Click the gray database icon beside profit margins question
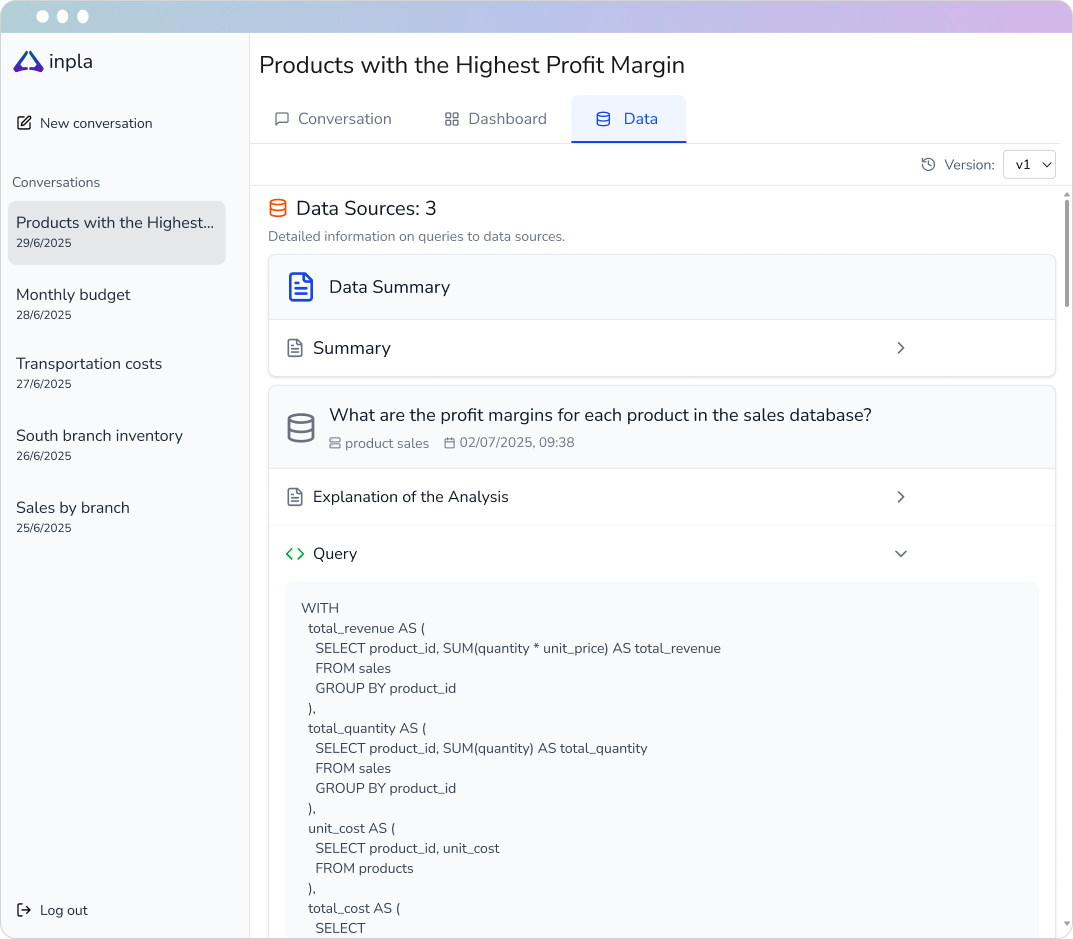Viewport: 1073px width, 939px height. point(301,428)
